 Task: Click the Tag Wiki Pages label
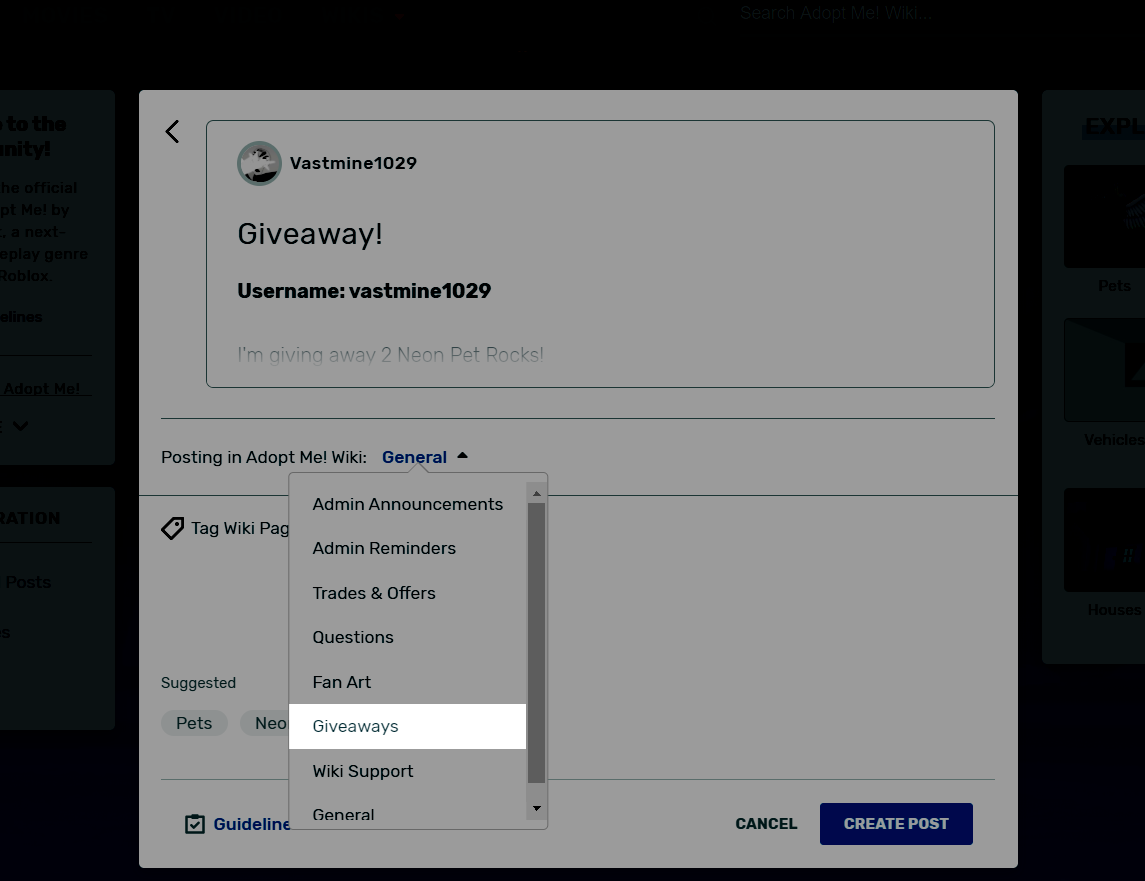240,528
